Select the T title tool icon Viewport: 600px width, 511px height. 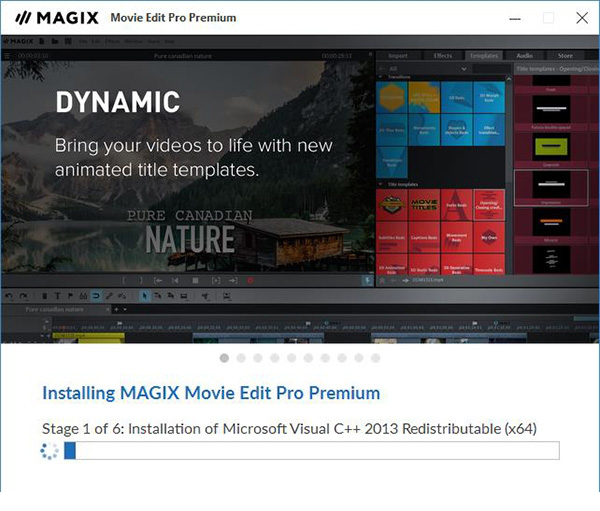tap(57, 296)
